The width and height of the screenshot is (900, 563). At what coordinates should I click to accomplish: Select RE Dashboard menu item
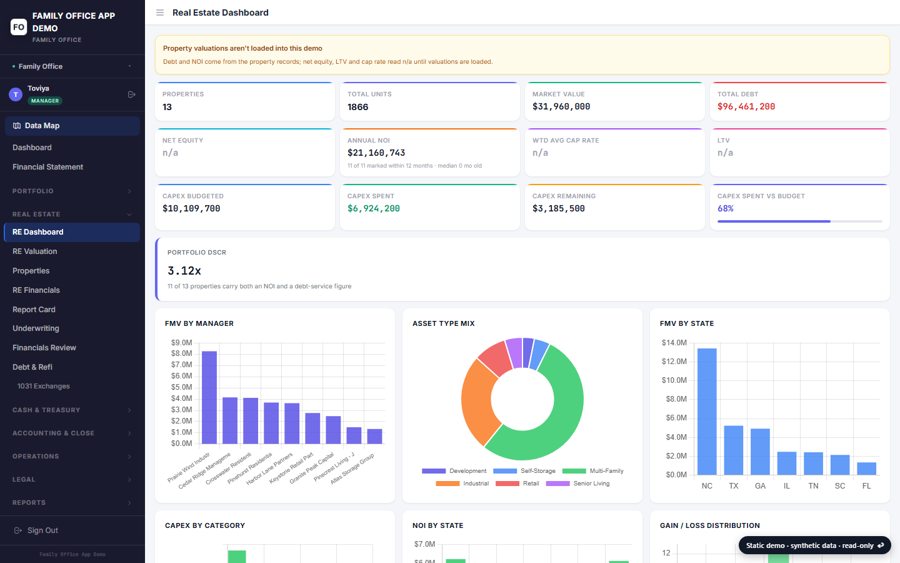point(72,232)
